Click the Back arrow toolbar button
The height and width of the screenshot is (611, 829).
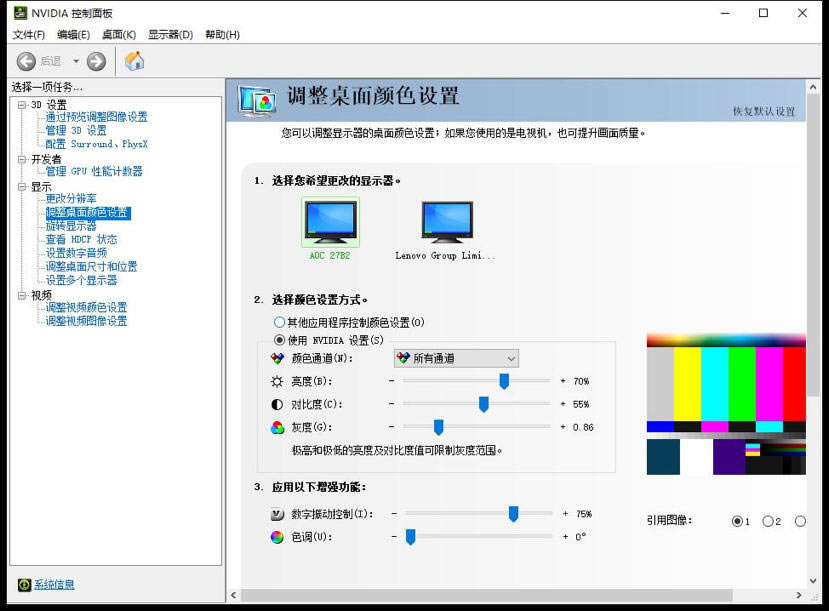(26, 61)
